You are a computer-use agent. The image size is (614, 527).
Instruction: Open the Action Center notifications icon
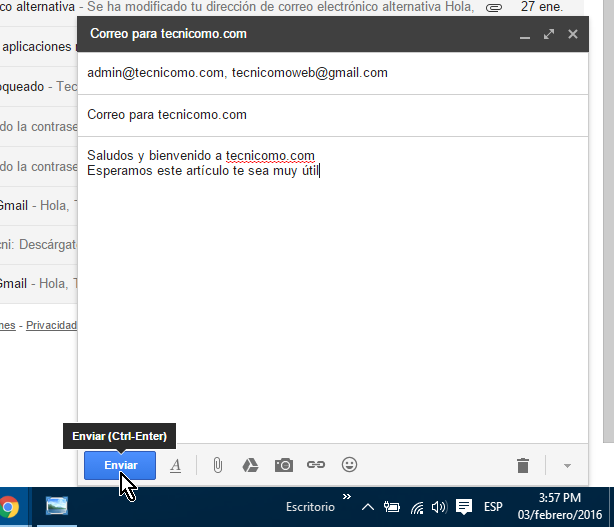pos(464,507)
